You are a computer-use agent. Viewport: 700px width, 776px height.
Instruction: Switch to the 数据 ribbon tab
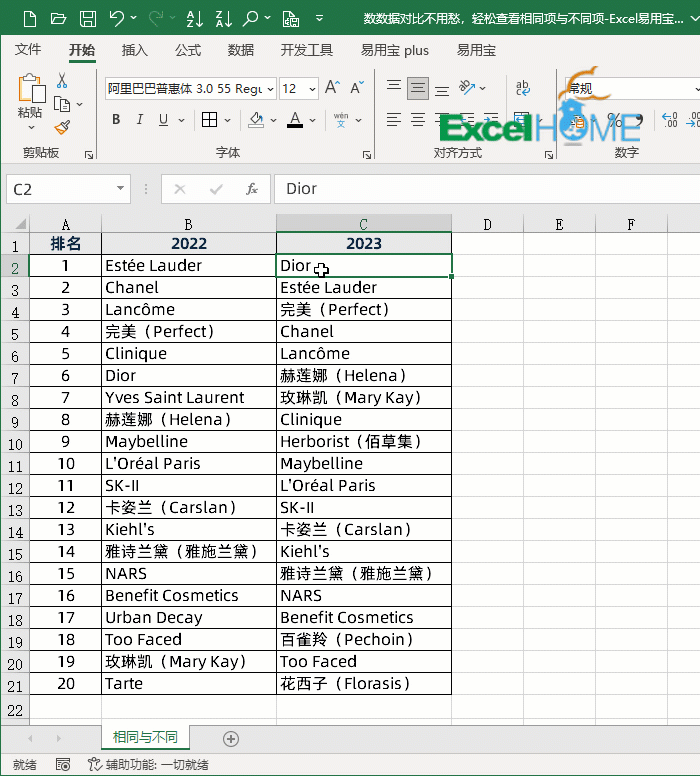tap(241, 50)
